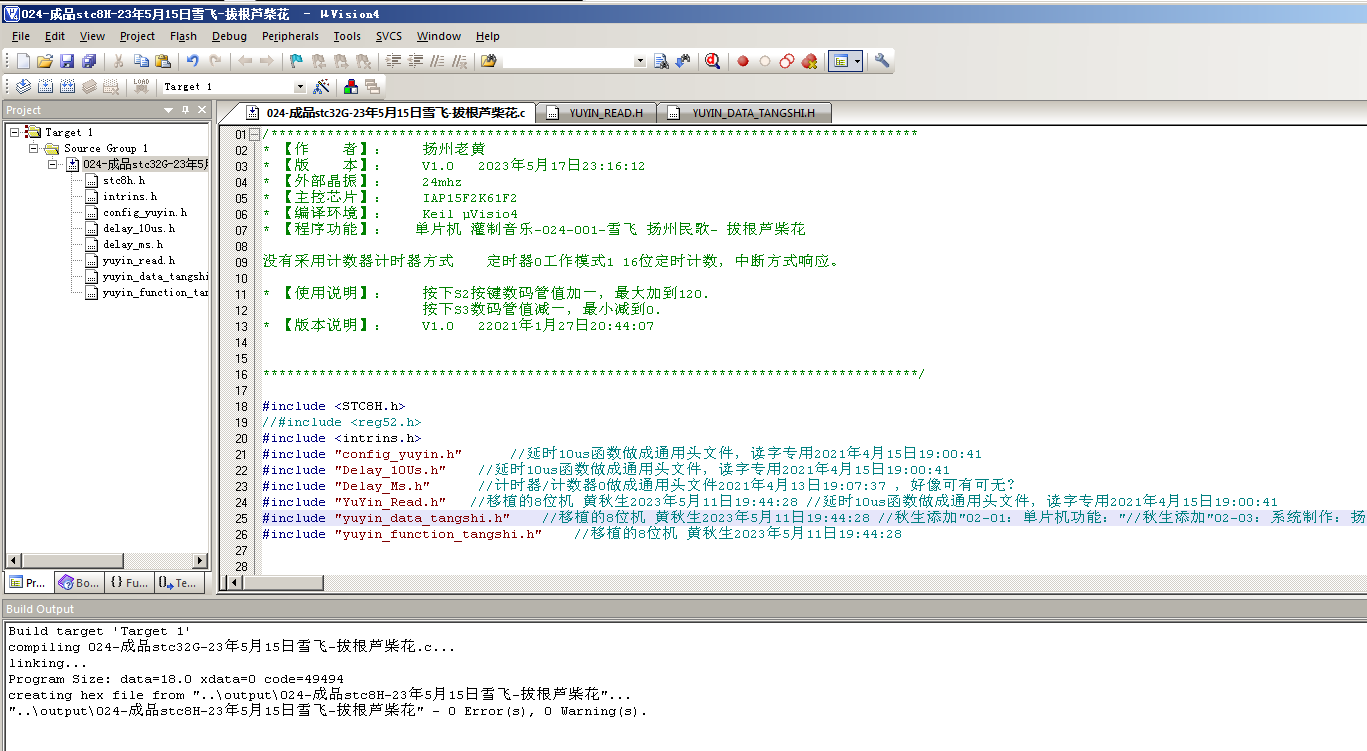
Task: Insert a breakpoint using the red dot icon
Action: coord(743,61)
